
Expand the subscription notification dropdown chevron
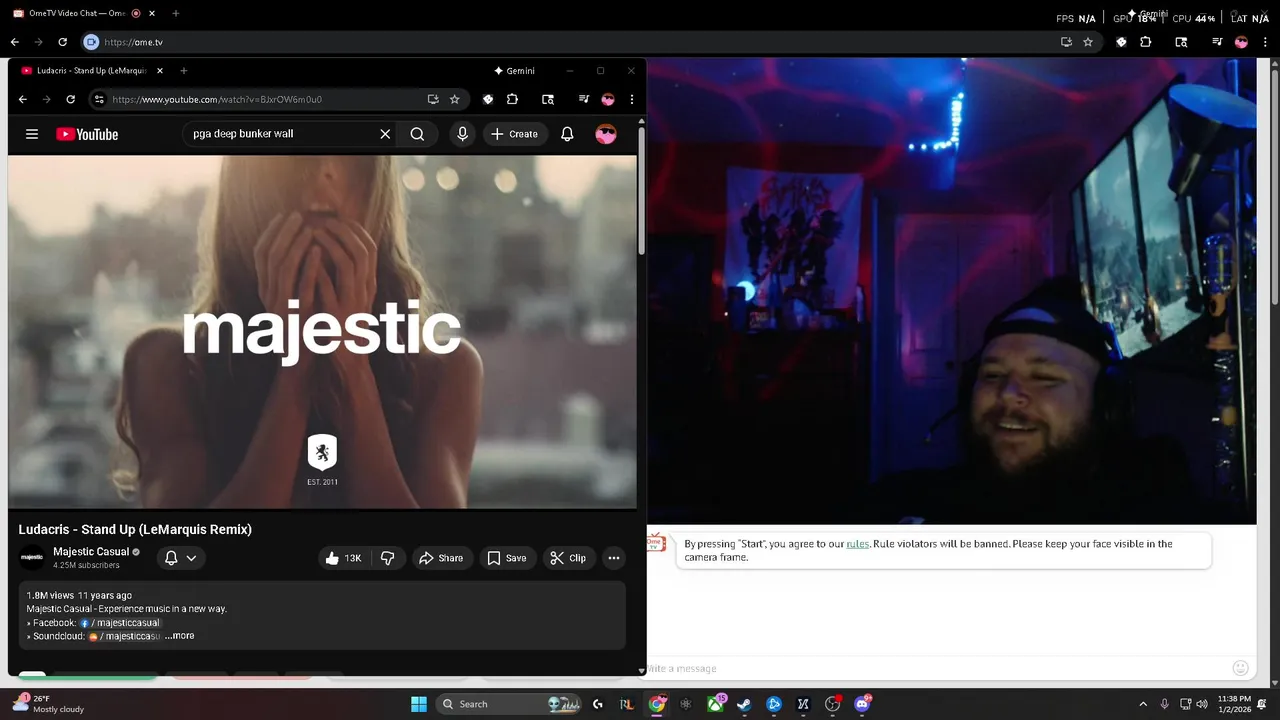pyautogui.click(x=191, y=558)
